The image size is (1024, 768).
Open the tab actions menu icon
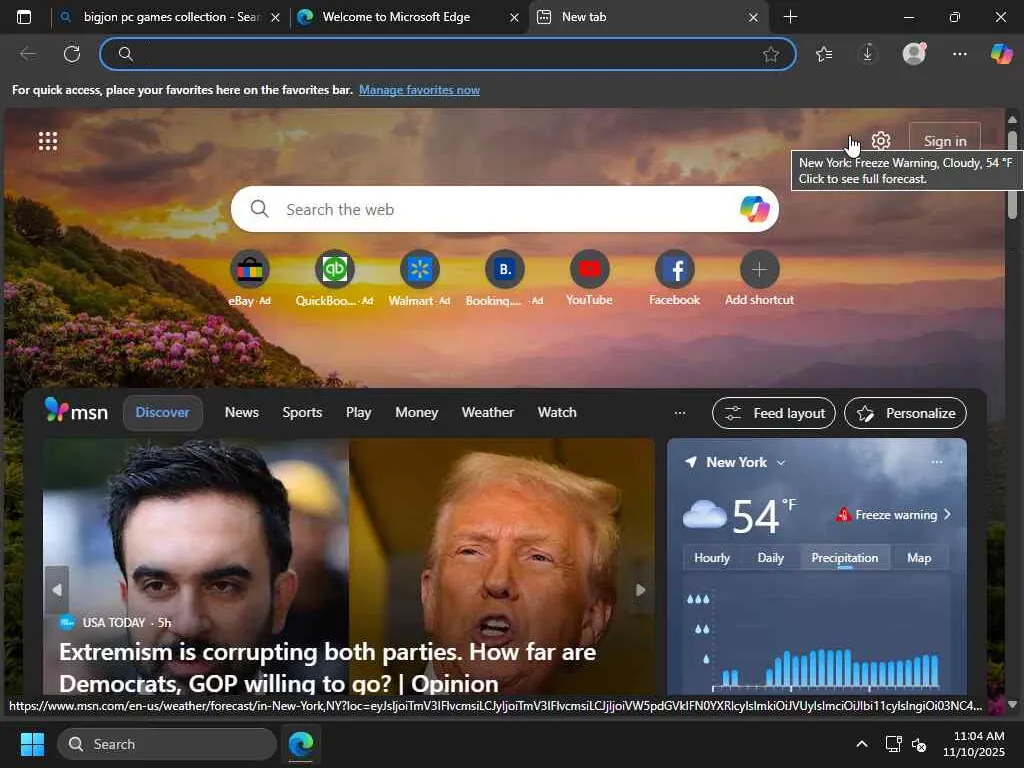click(24, 17)
